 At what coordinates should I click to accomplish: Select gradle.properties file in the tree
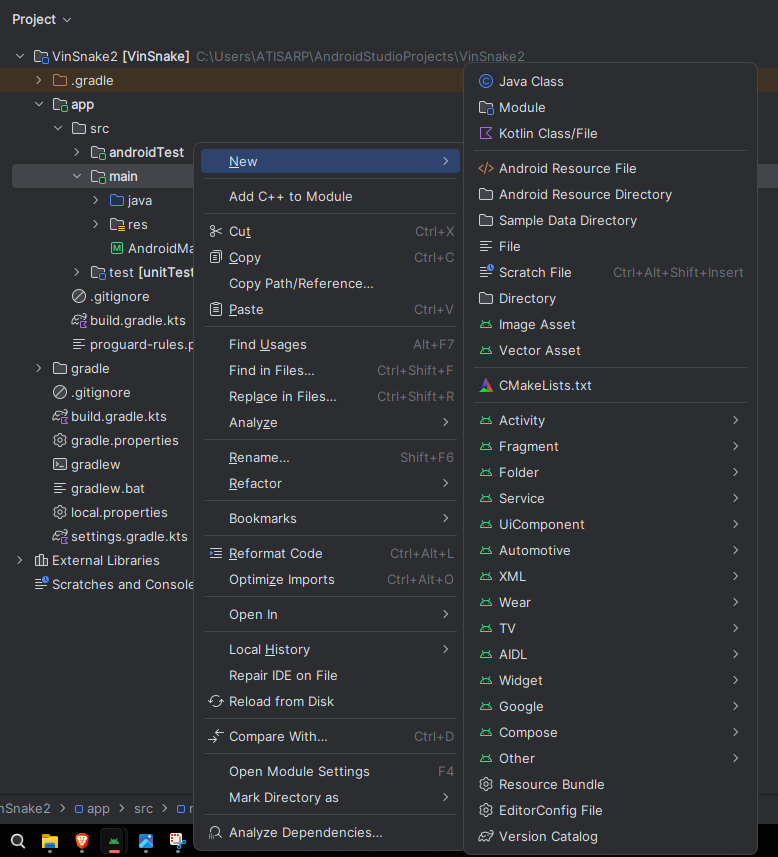click(124, 440)
